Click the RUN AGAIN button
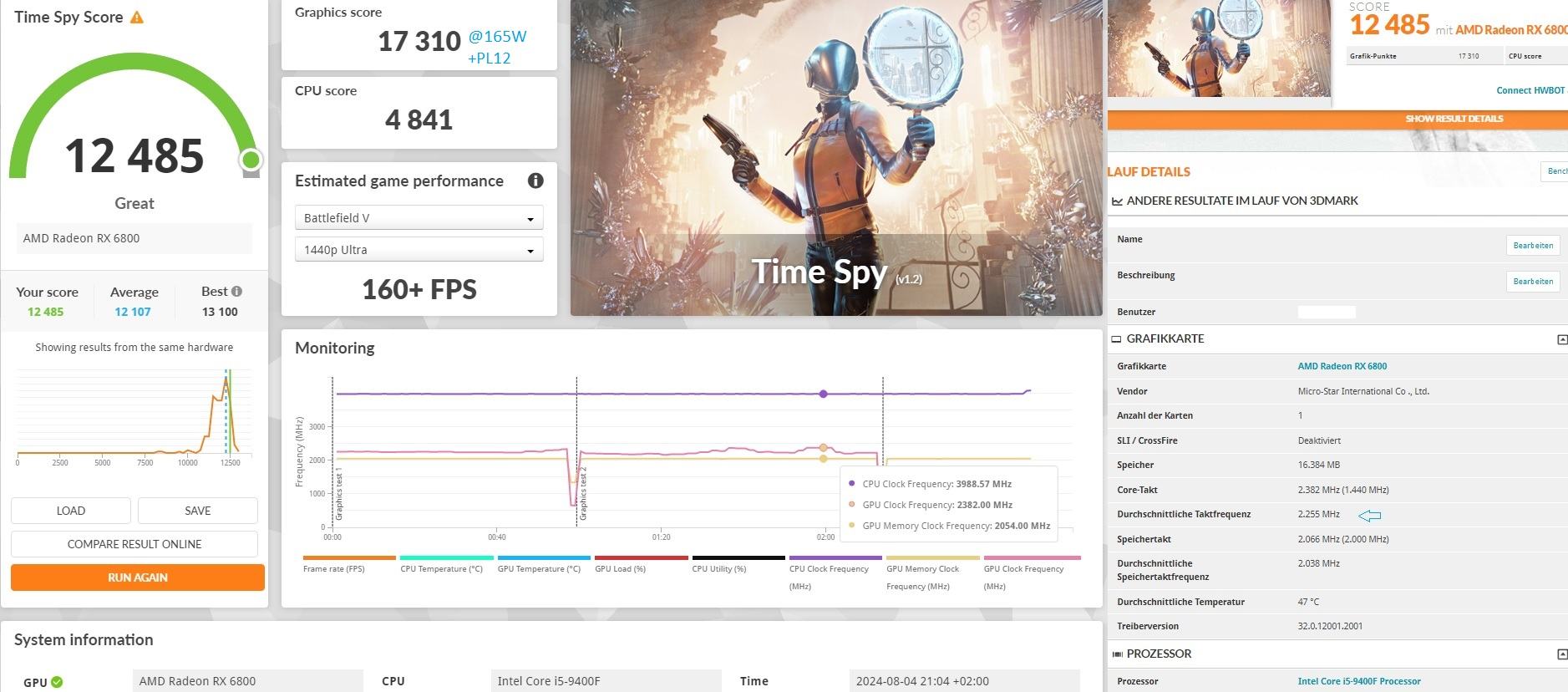The height and width of the screenshot is (692, 1568). (x=138, y=578)
